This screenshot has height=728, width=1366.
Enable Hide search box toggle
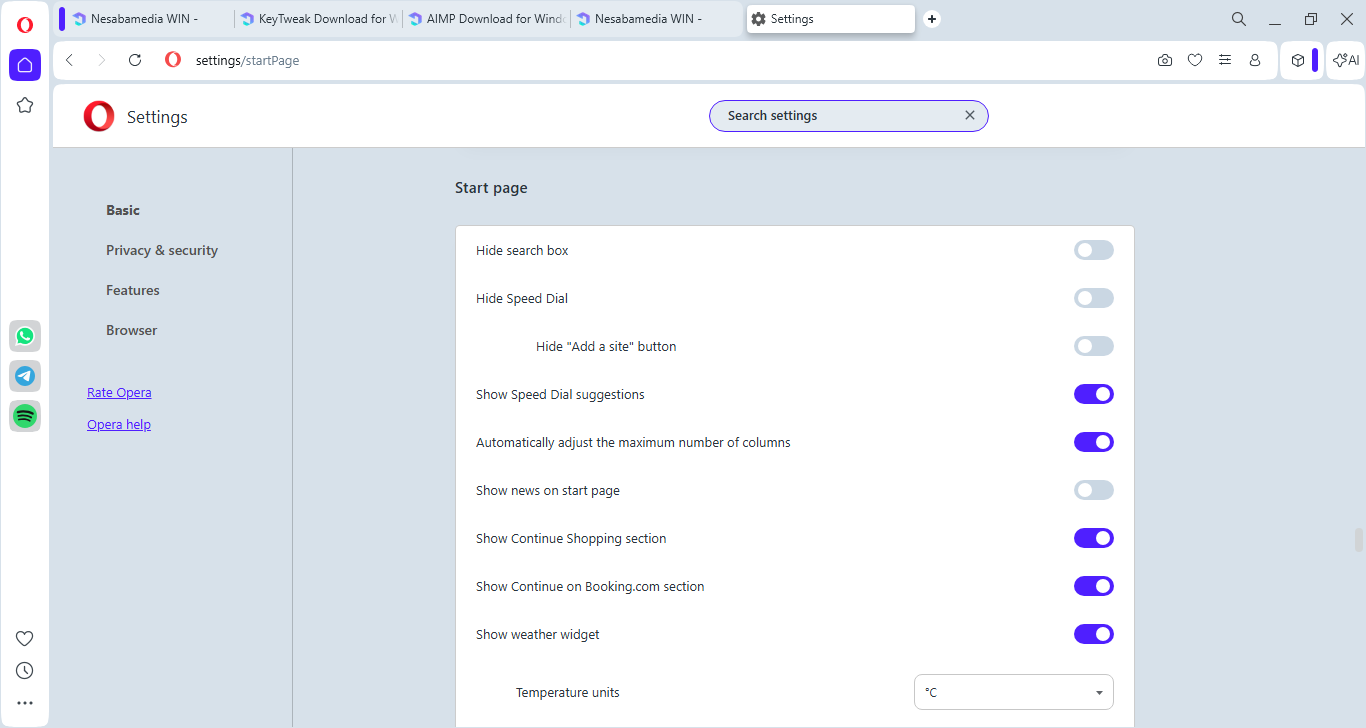pos(1093,250)
